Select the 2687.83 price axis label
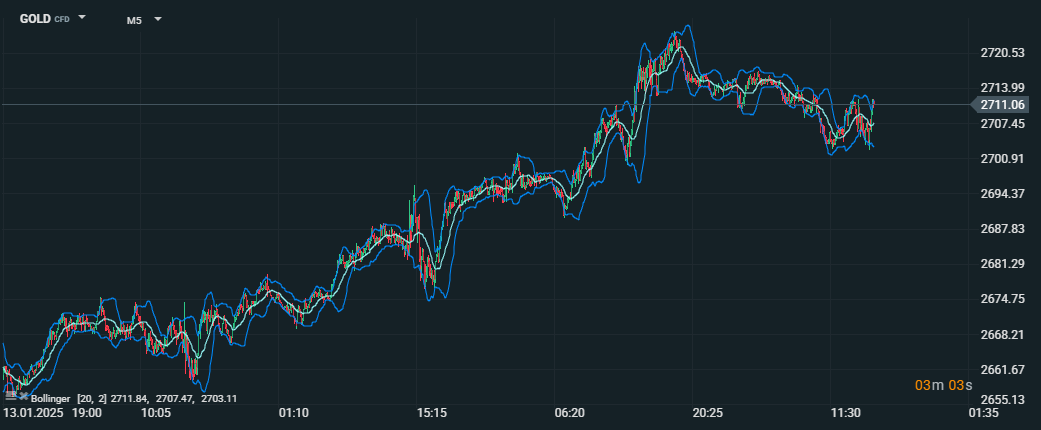 click(1003, 229)
